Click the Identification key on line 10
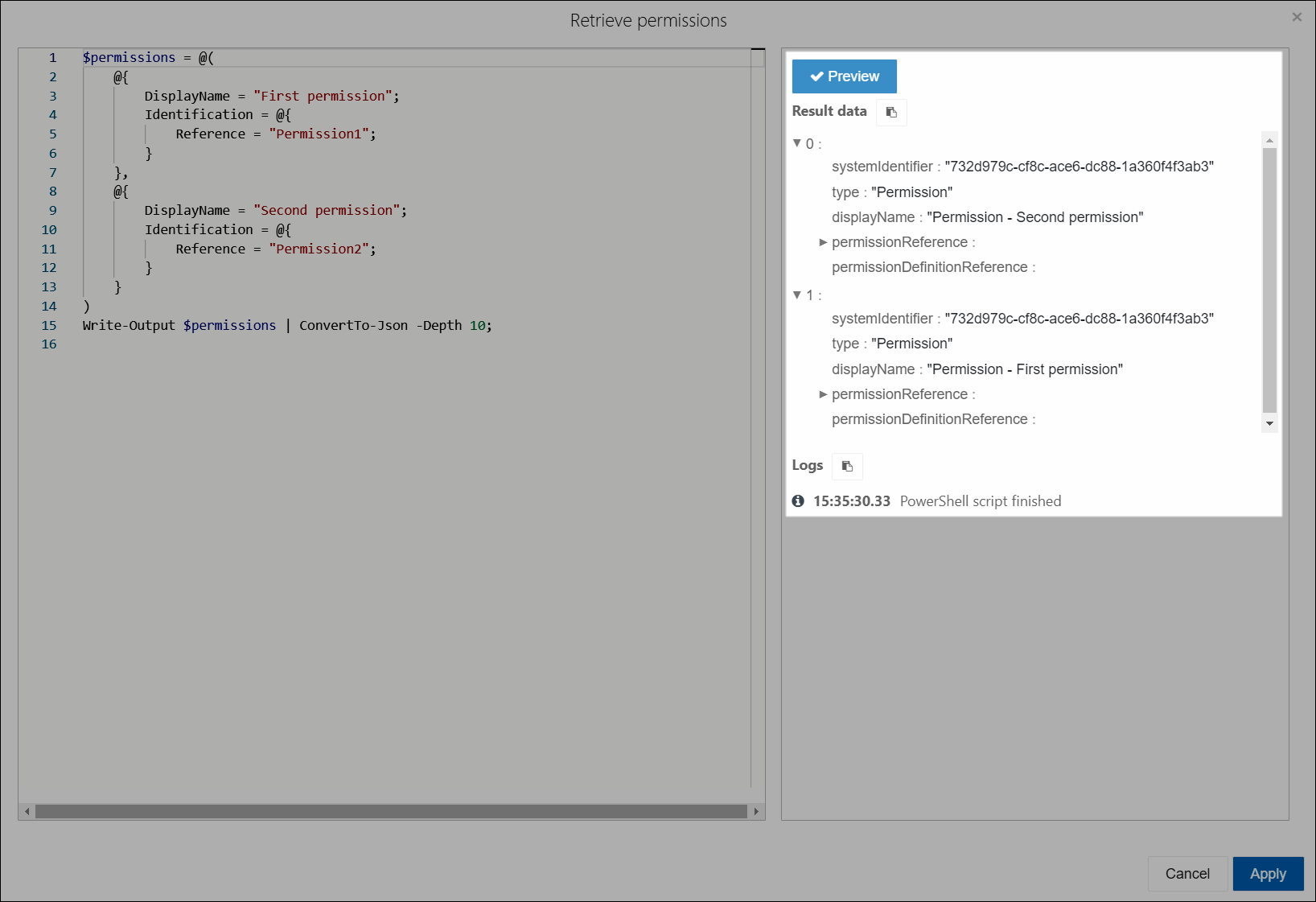The image size is (1316, 902). pyautogui.click(x=199, y=229)
